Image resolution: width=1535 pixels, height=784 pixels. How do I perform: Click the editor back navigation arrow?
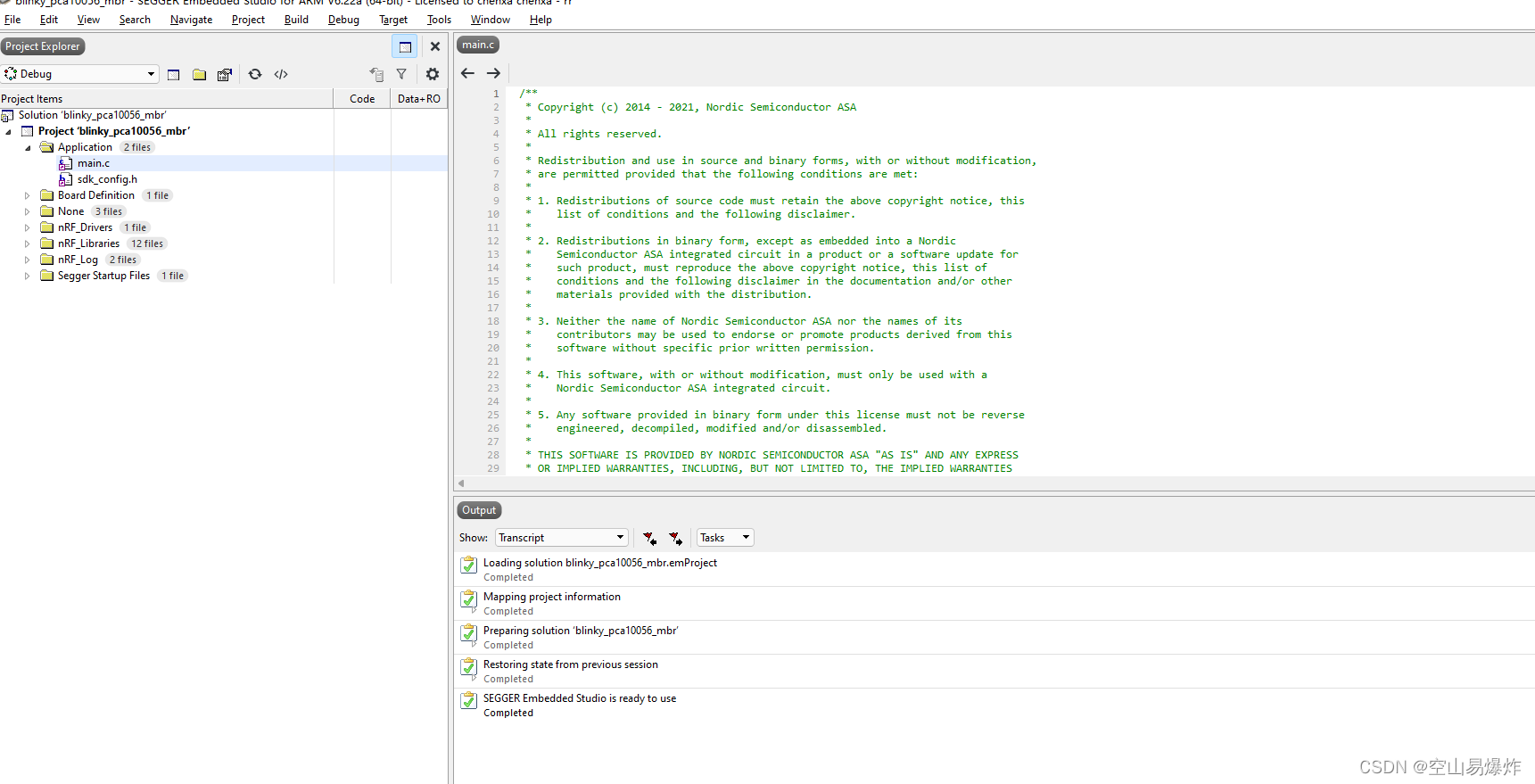coord(467,73)
